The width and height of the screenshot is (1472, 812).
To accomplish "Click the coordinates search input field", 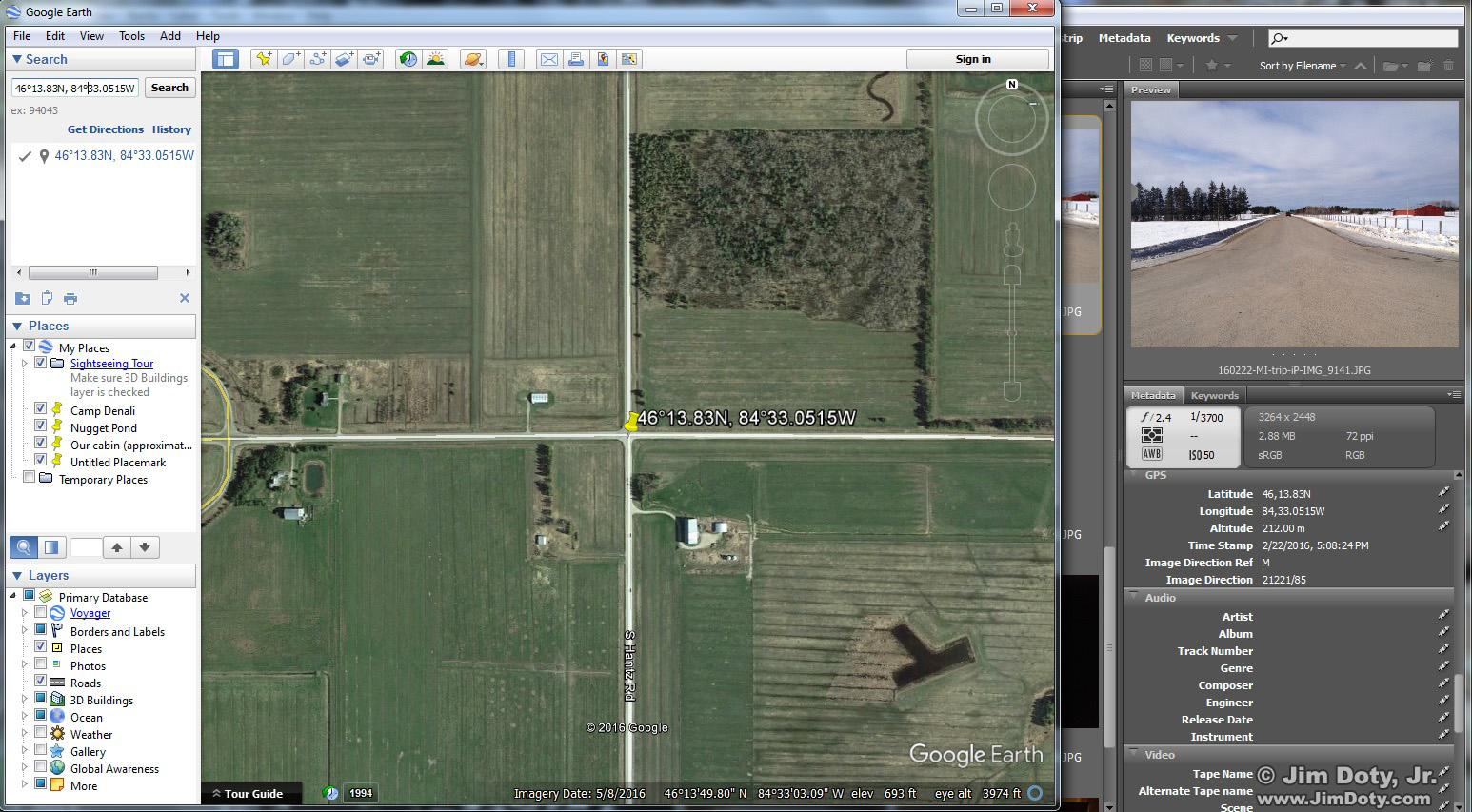I will pyautogui.click(x=75, y=88).
